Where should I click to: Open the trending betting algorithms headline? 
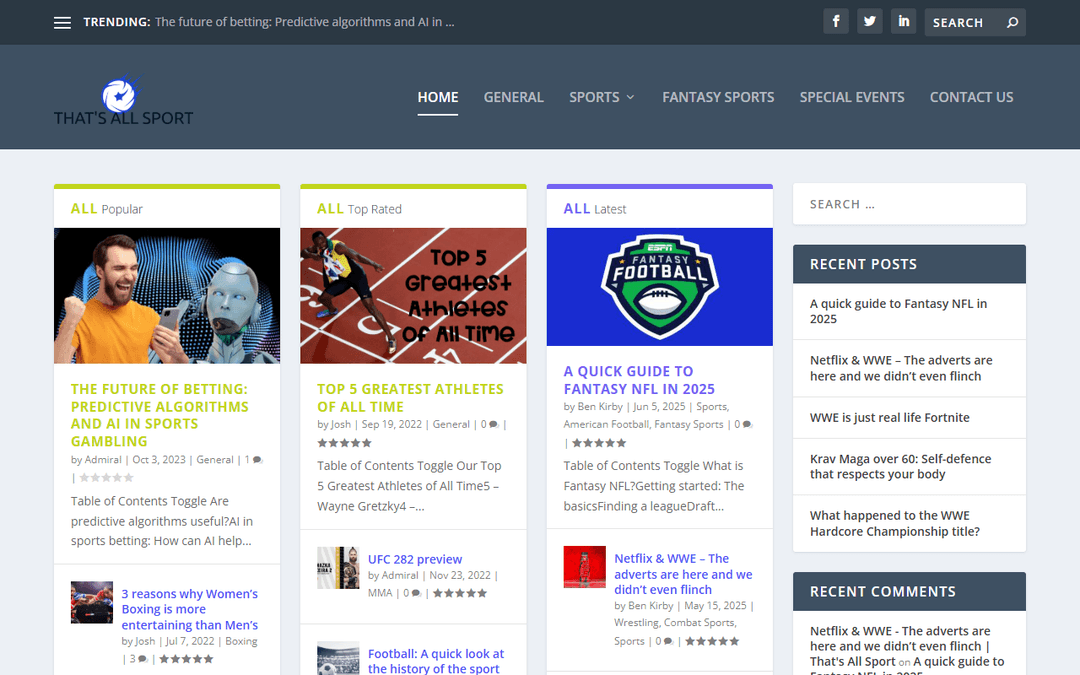304,22
